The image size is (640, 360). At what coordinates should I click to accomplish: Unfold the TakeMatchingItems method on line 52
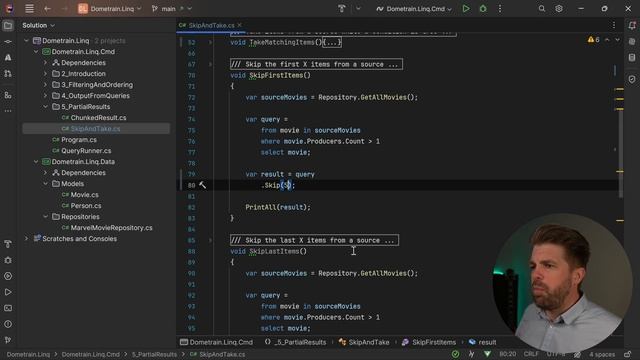point(211,42)
